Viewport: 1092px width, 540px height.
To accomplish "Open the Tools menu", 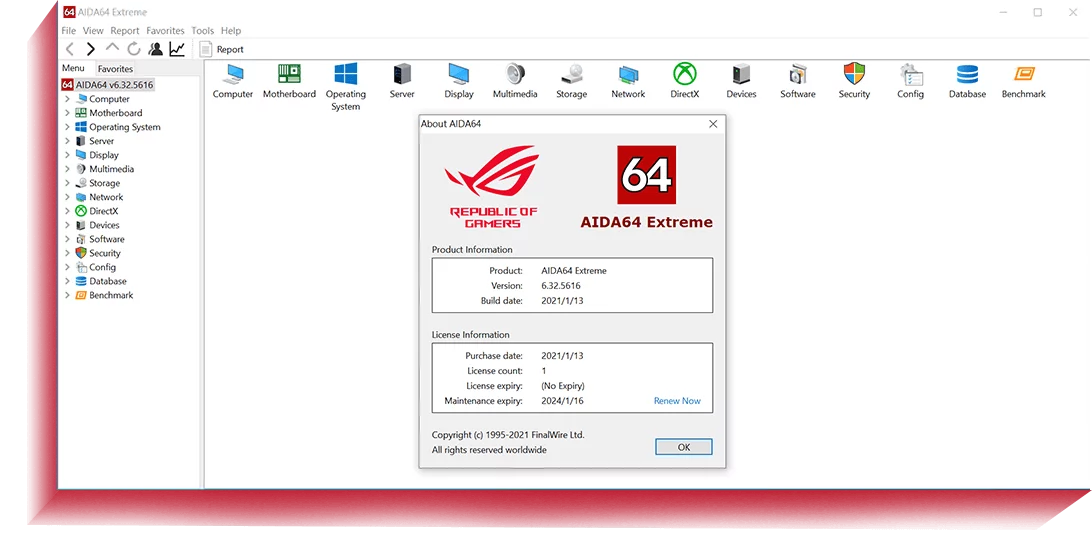I will coord(203,31).
